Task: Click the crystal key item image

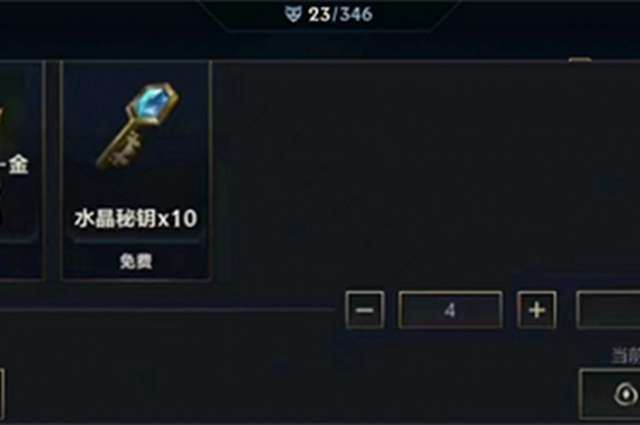Action: click(x=138, y=127)
